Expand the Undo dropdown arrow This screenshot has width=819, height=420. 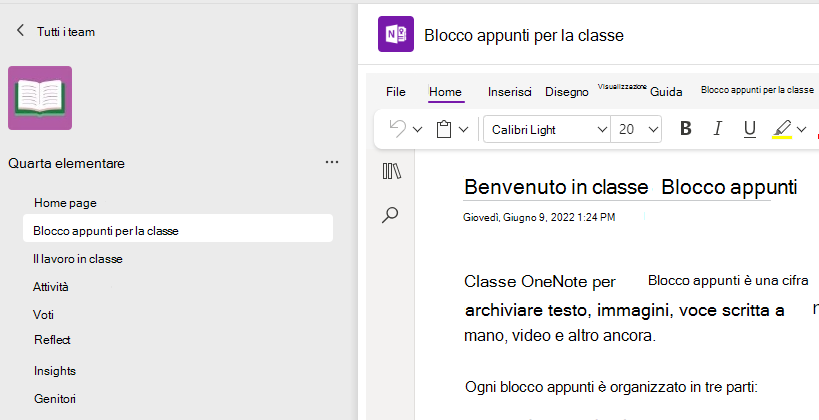coord(417,130)
